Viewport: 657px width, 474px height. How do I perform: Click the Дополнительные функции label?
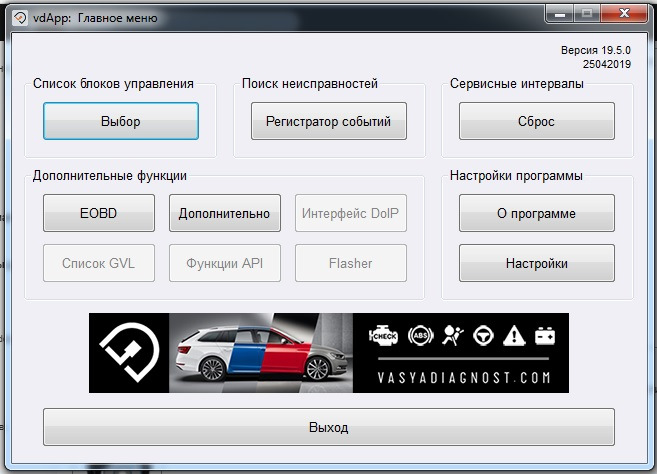tap(110, 175)
